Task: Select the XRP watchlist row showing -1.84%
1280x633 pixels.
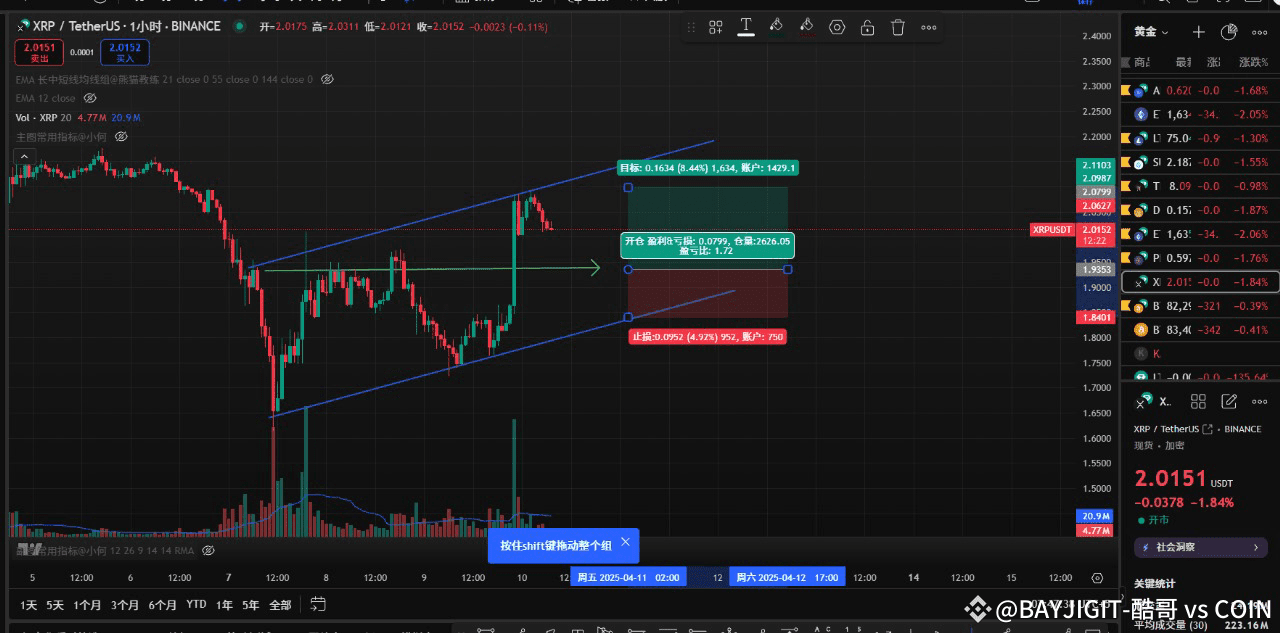Action: click(x=1200, y=282)
